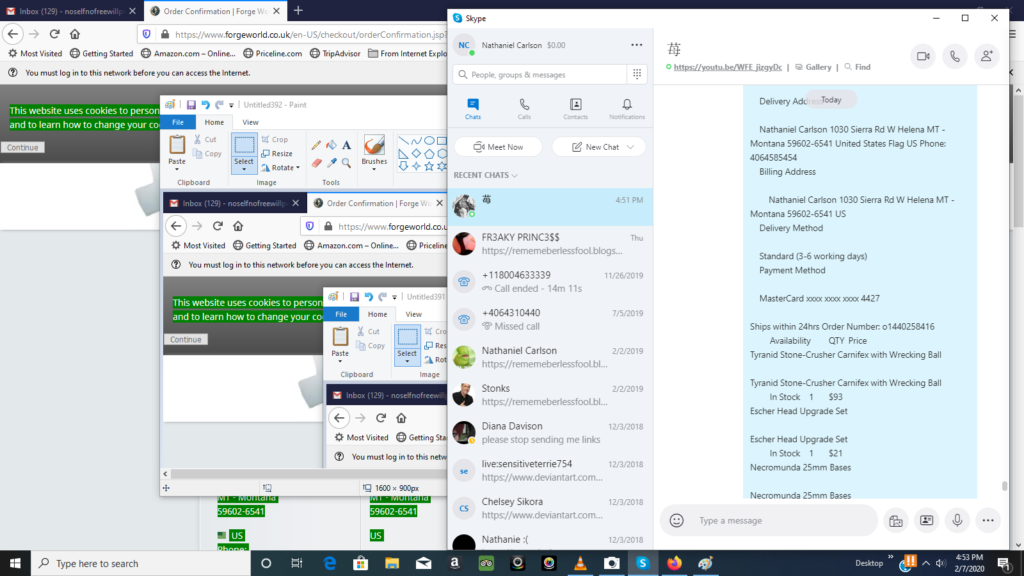The height and width of the screenshot is (576, 1024).
Task: Click the Save icon in Paint's title bar
Action: (x=191, y=104)
